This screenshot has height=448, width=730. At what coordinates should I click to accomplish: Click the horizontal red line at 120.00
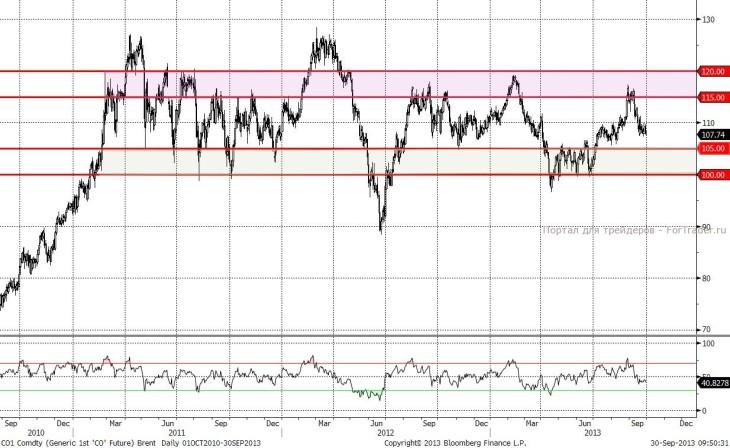348,71
